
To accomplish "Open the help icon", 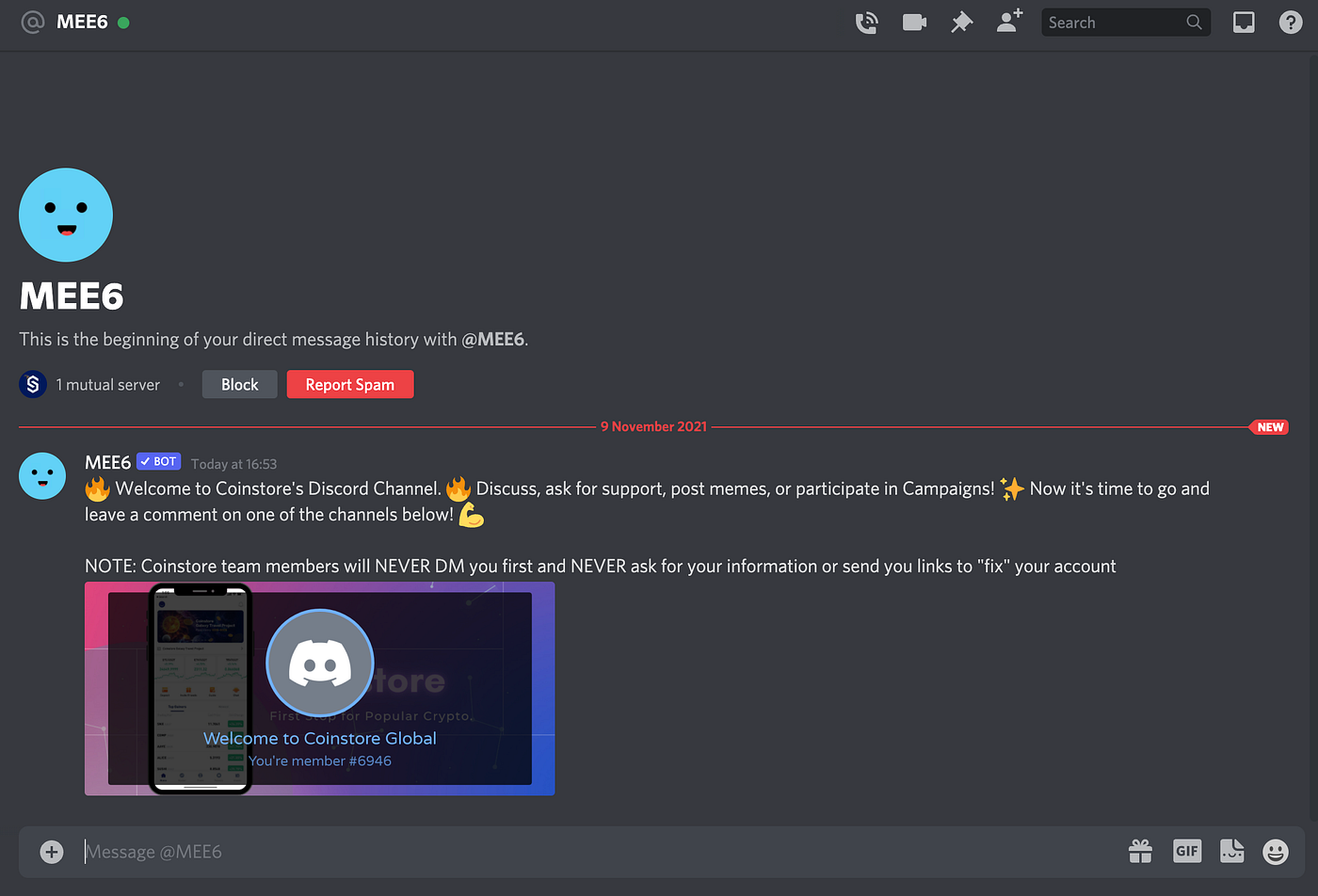I will pyautogui.click(x=1291, y=23).
